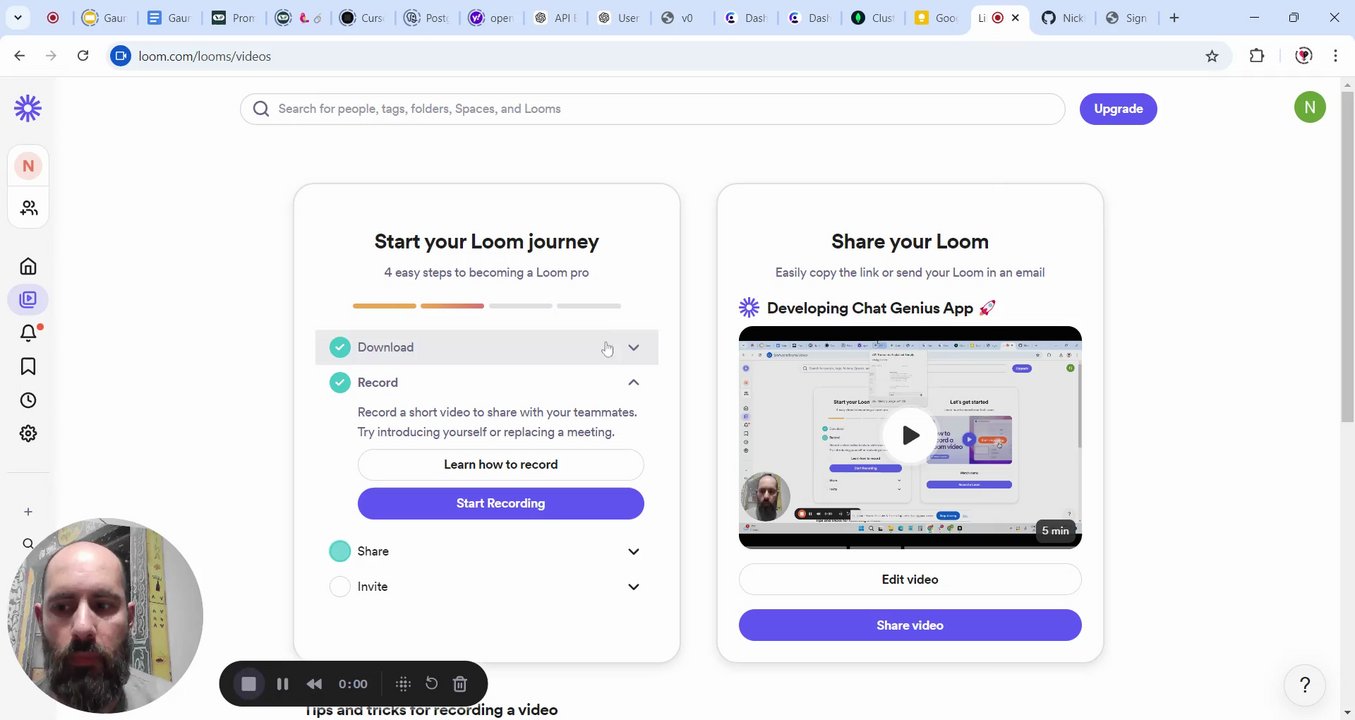
Task: Open Settings gear icon in the sidebar
Action: point(28,434)
